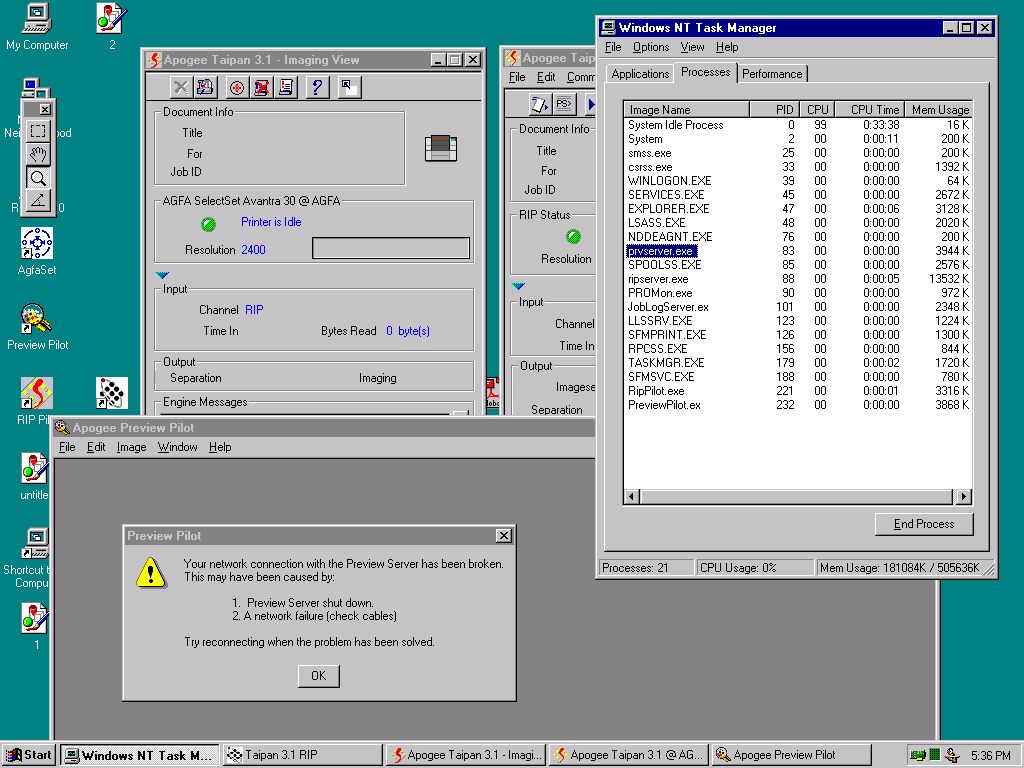Image resolution: width=1024 pixels, height=768 pixels.
Task: Click OK in the Preview Pilot warning dialog
Action: (319, 676)
